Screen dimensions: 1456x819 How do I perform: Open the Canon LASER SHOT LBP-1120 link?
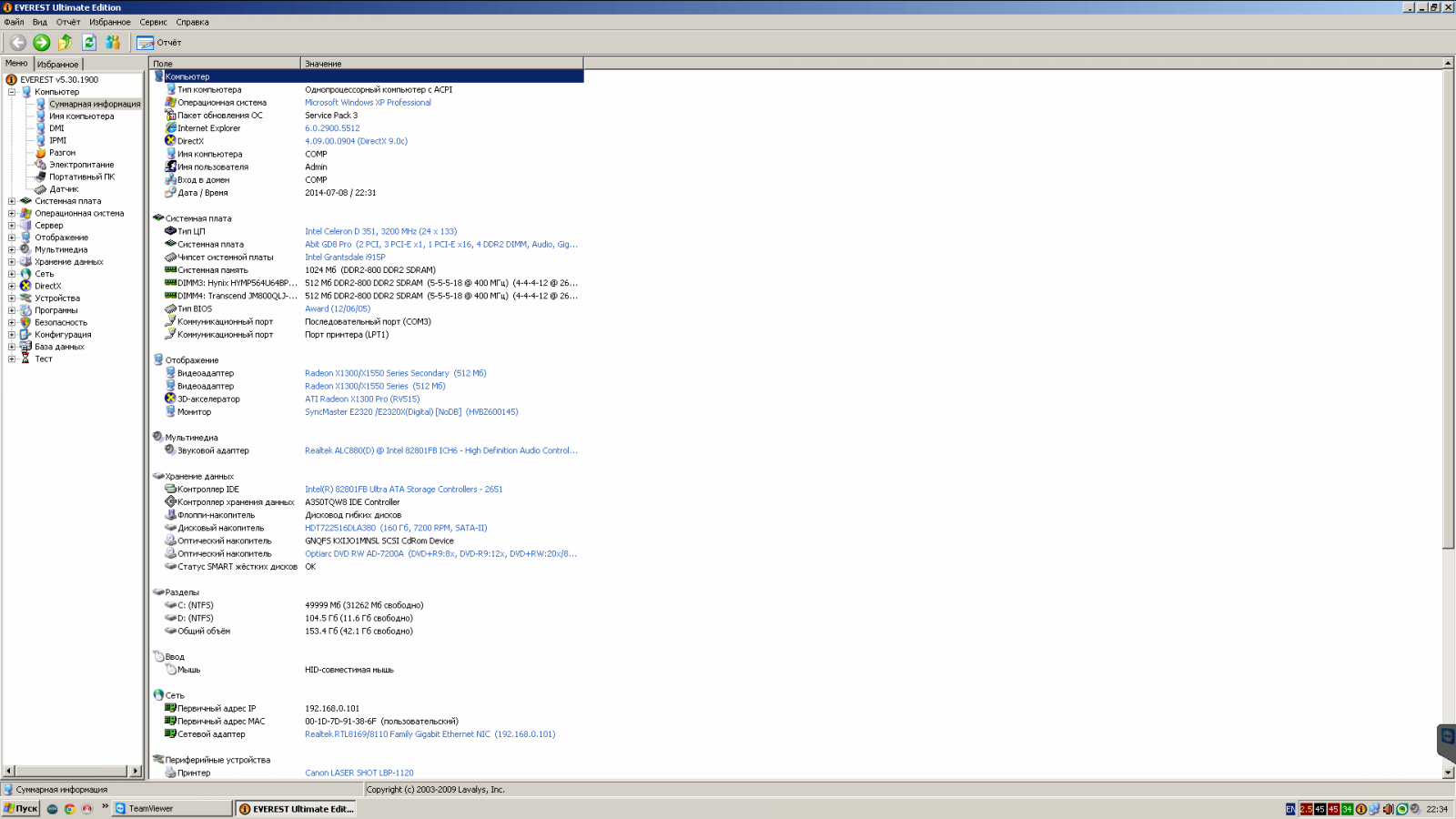359,773
